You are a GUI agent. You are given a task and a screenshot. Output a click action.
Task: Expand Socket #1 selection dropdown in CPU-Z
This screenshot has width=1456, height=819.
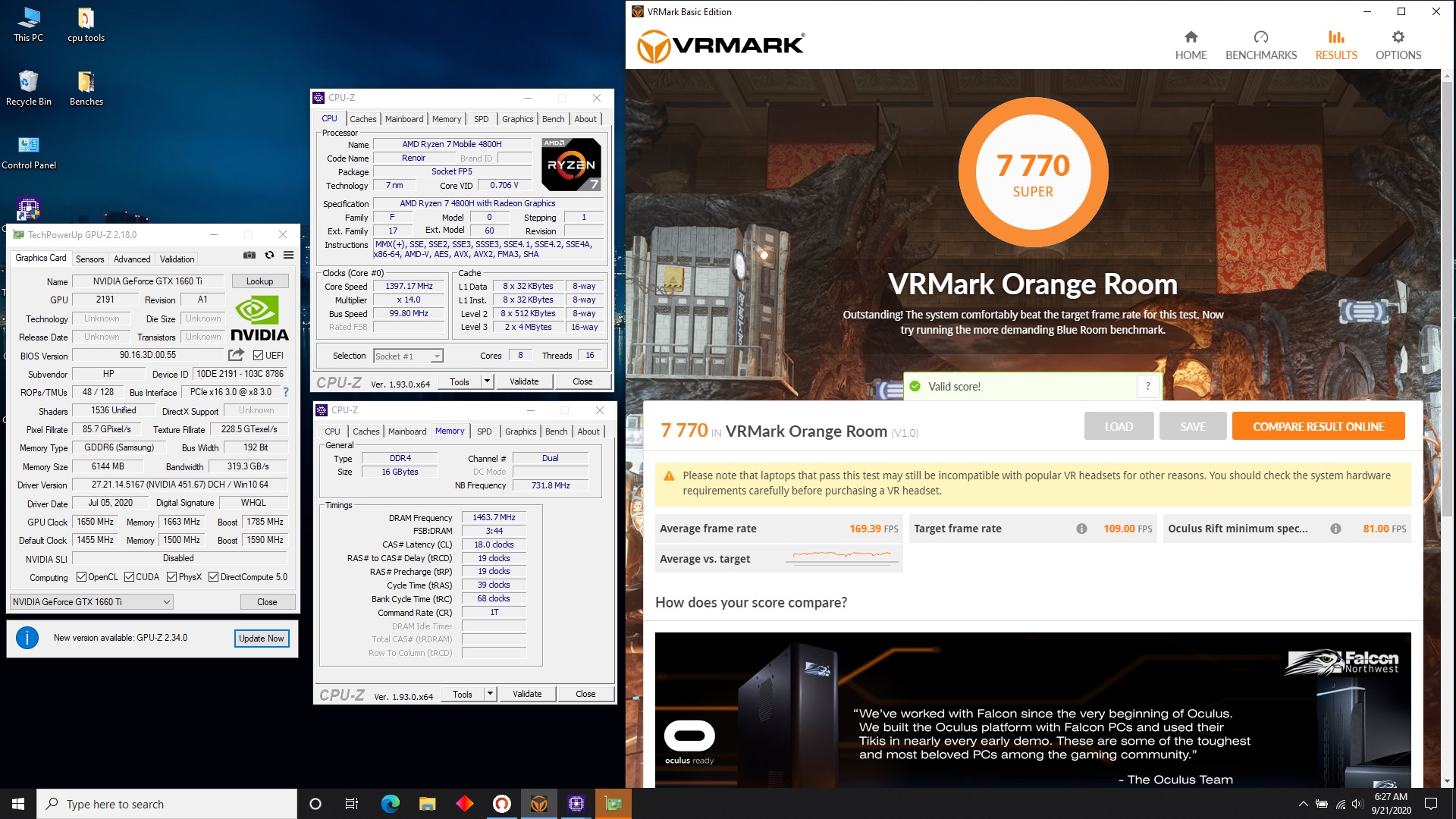437,356
